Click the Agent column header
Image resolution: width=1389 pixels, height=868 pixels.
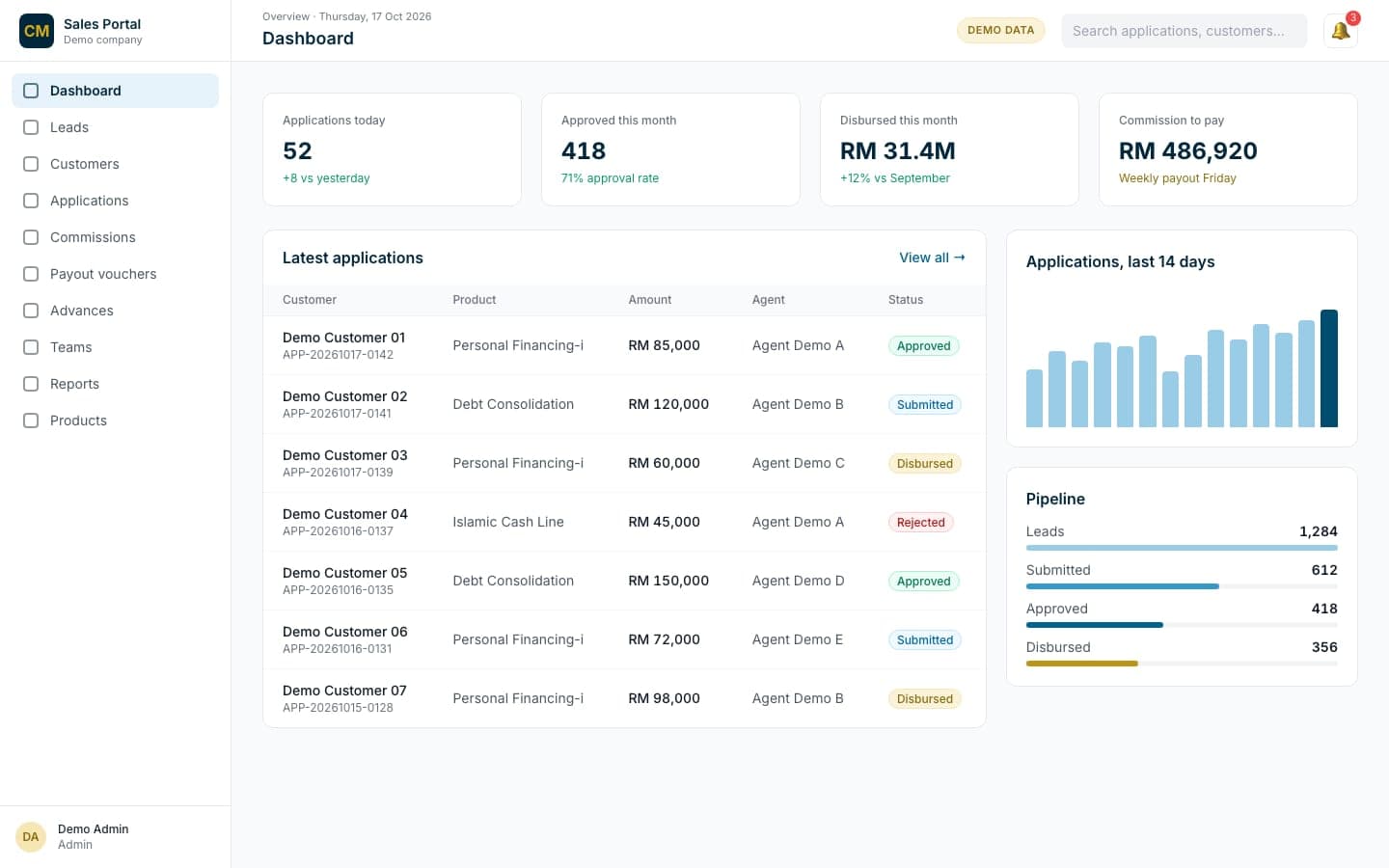(x=769, y=300)
